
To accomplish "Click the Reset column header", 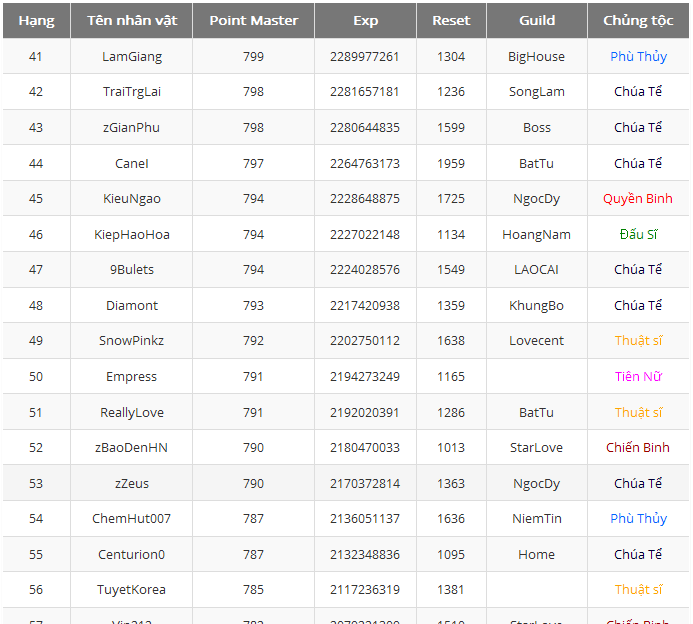I will [451, 21].
